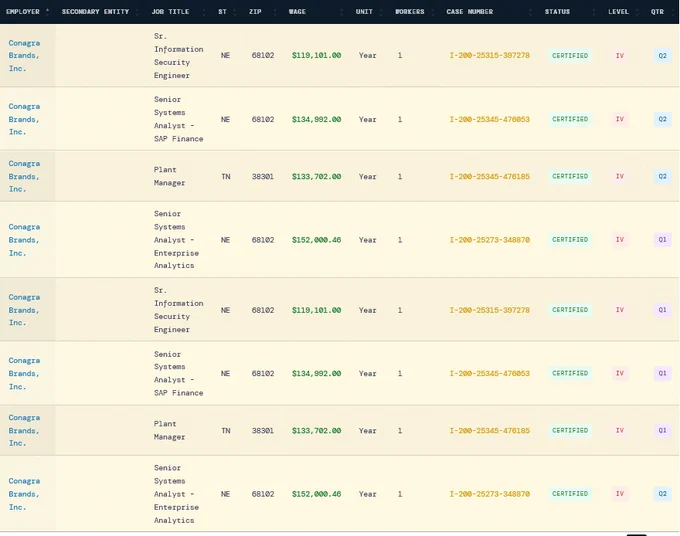This screenshot has width=680, height=536.
Task: Click case number I-200-25273-348870 in the Q2 row
Action: point(490,494)
